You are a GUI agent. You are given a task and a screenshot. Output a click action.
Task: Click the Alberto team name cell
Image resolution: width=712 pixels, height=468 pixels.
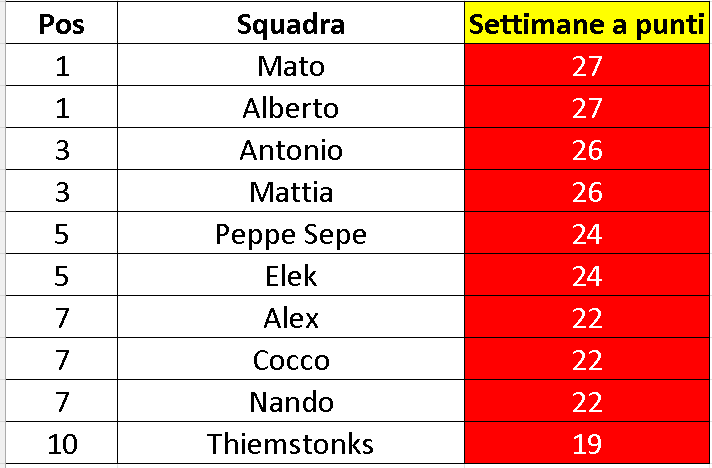tap(291, 108)
